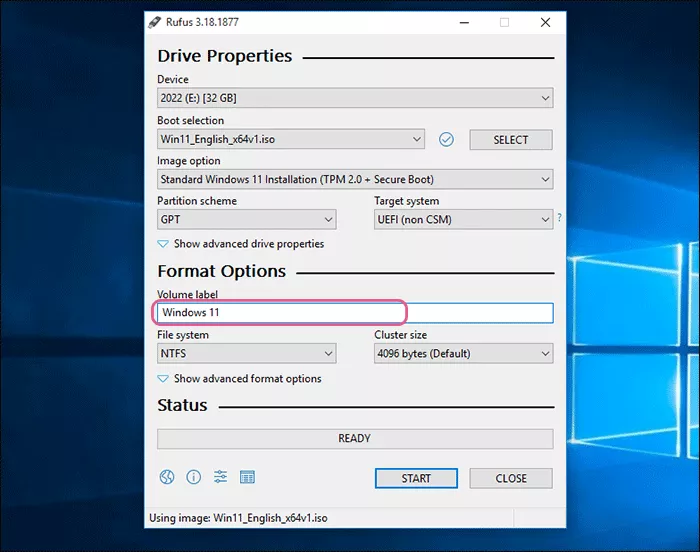Open the About info icon
This screenshot has height=552, width=700.
(193, 477)
